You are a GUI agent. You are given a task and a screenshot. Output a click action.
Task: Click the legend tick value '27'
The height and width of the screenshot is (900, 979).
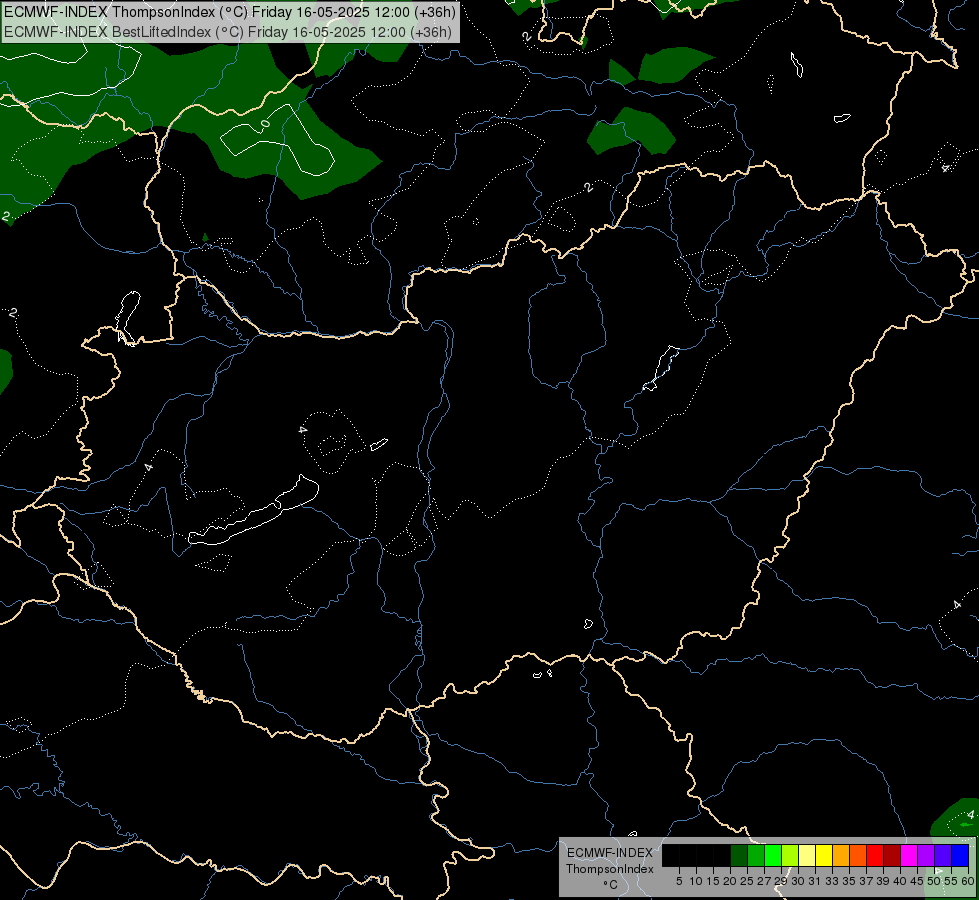coord(764,881)
